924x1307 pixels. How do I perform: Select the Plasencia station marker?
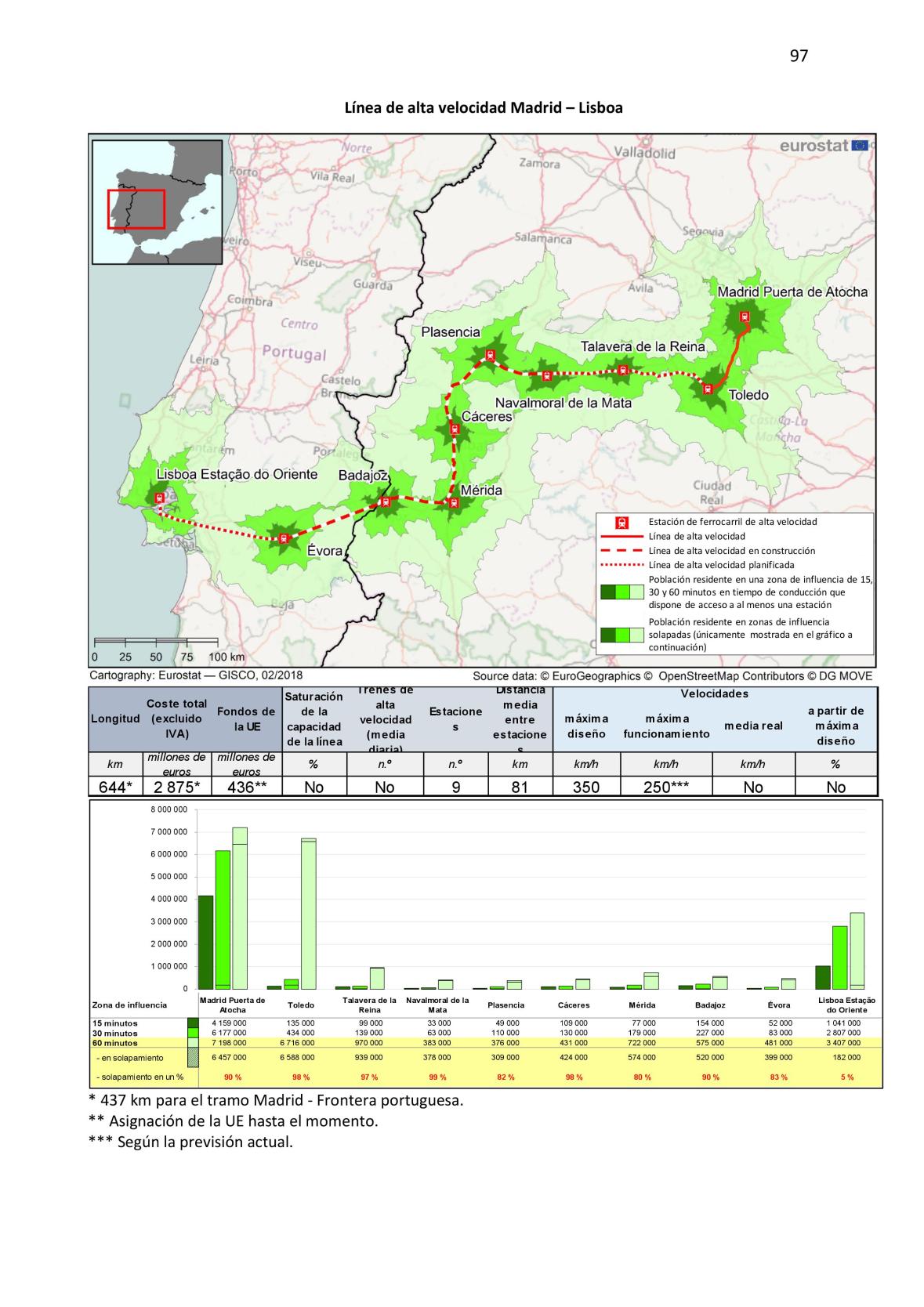pyautogui.click(x=491, y=355)
